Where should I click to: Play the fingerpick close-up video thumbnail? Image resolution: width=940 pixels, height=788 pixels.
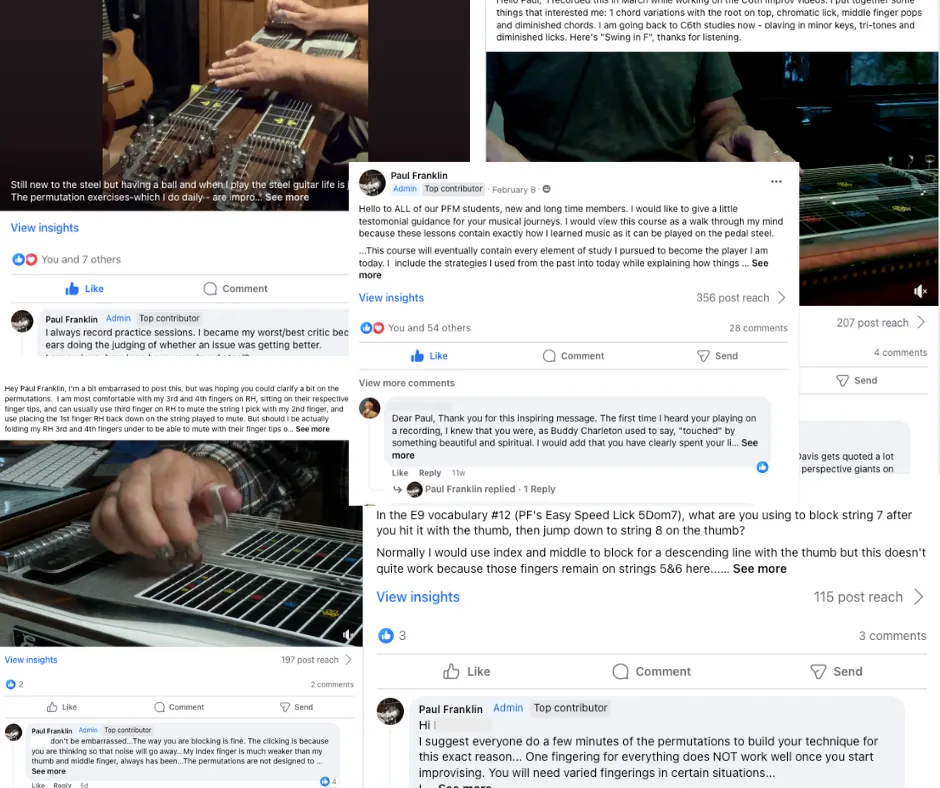(181, 543)
